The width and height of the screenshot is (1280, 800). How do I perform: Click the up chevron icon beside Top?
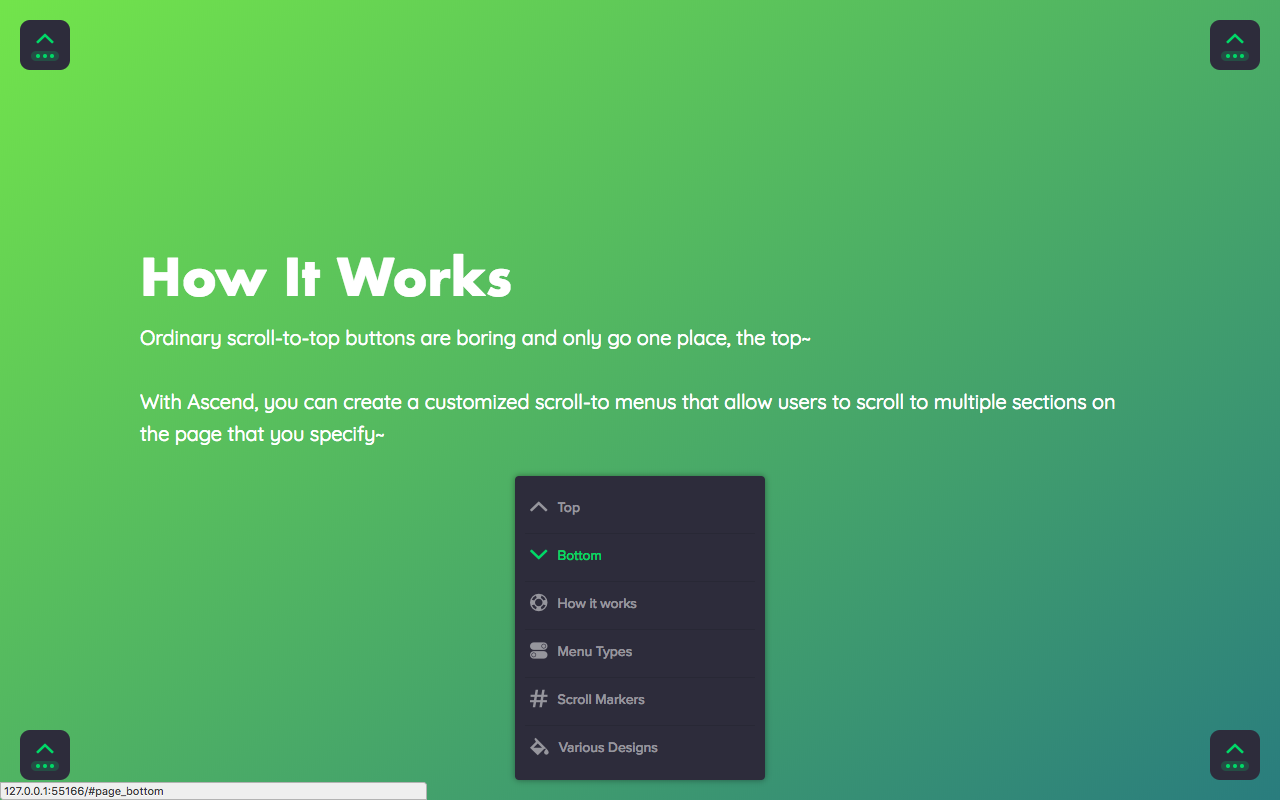tap(539, 507)
